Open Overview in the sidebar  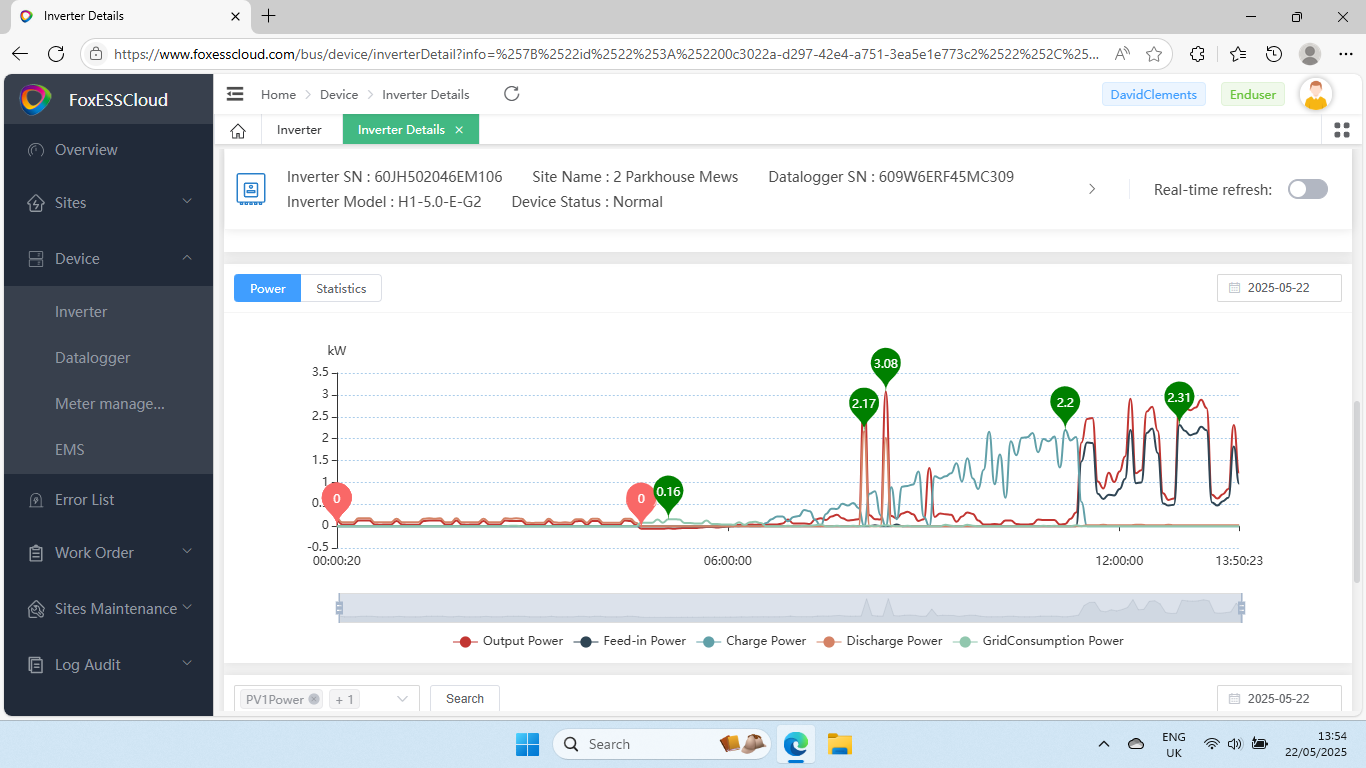pyautogui.click(x=86, y=150)
